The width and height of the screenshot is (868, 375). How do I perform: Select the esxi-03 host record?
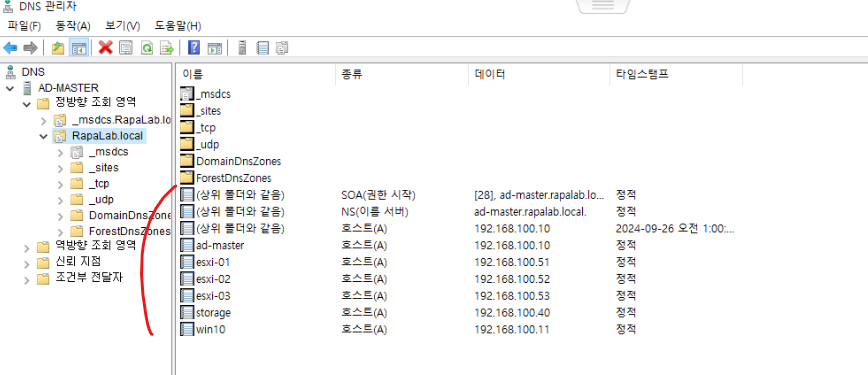[x=214, y=296]
